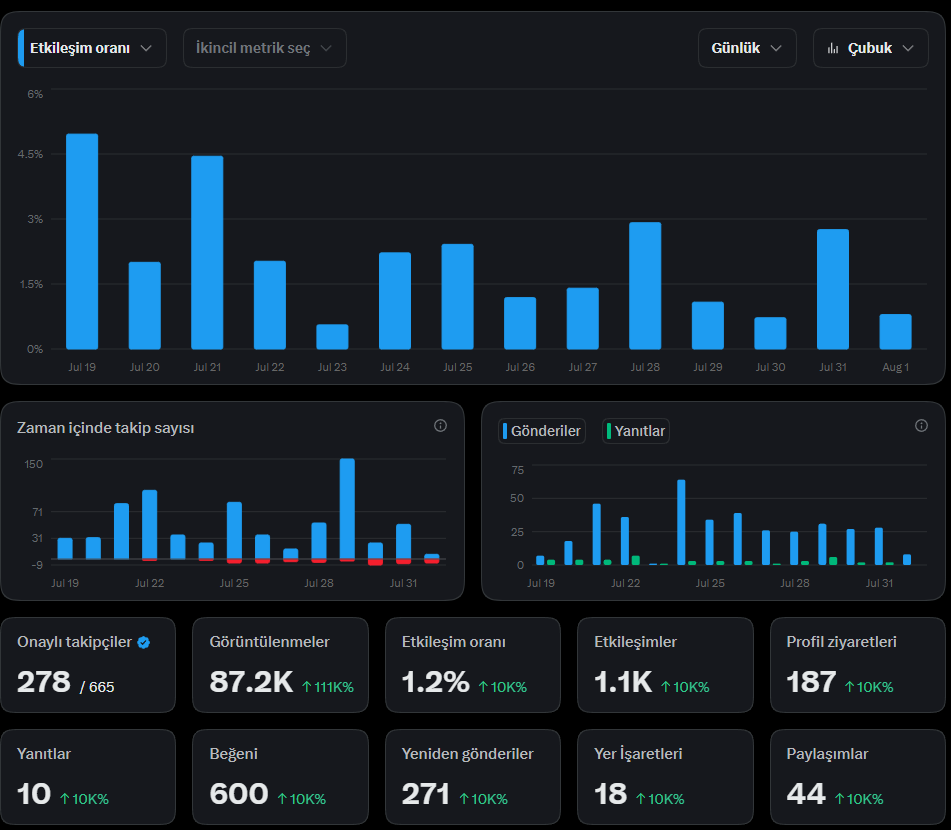Screen dimensions: 951x830
Task: Toggle the Yanıtlar legend filter
Action: 636,431
